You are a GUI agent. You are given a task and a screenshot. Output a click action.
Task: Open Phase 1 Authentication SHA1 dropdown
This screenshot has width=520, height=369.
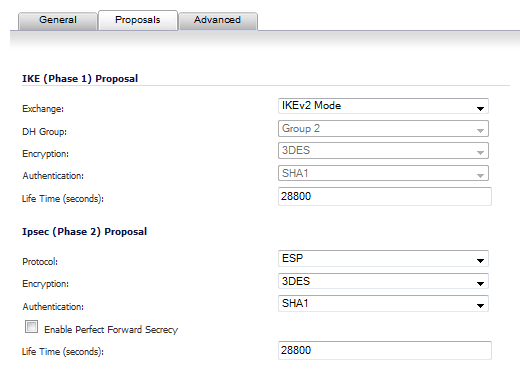click(383, 173)
